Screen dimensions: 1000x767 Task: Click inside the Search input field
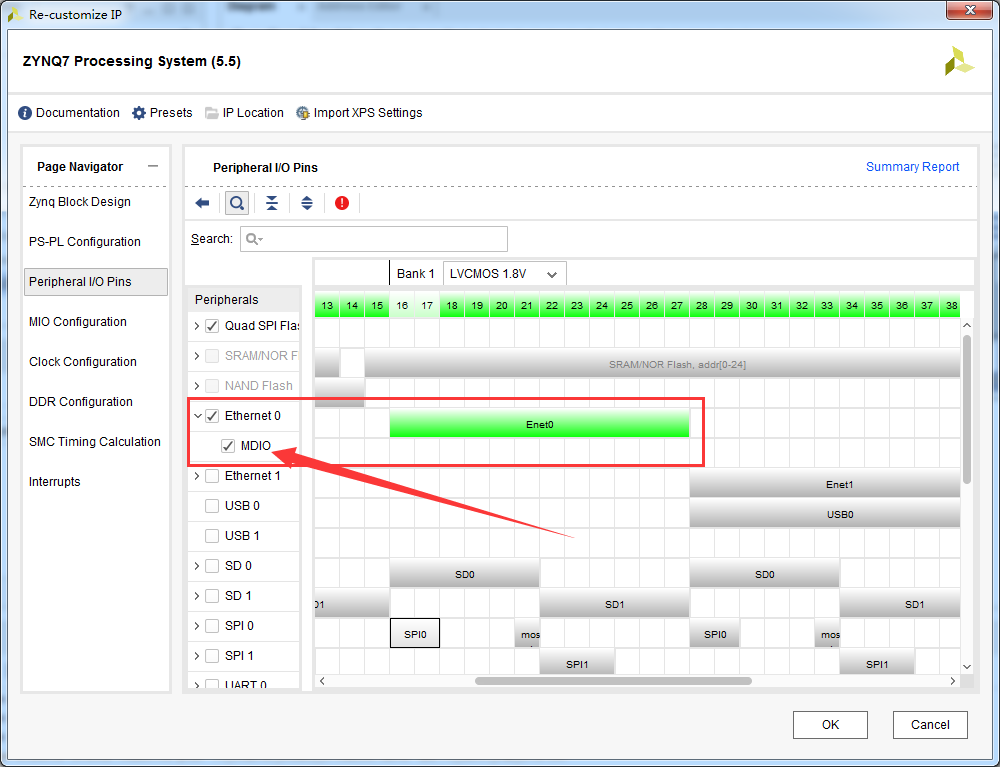pyautogui.click(x=374, y=239)
